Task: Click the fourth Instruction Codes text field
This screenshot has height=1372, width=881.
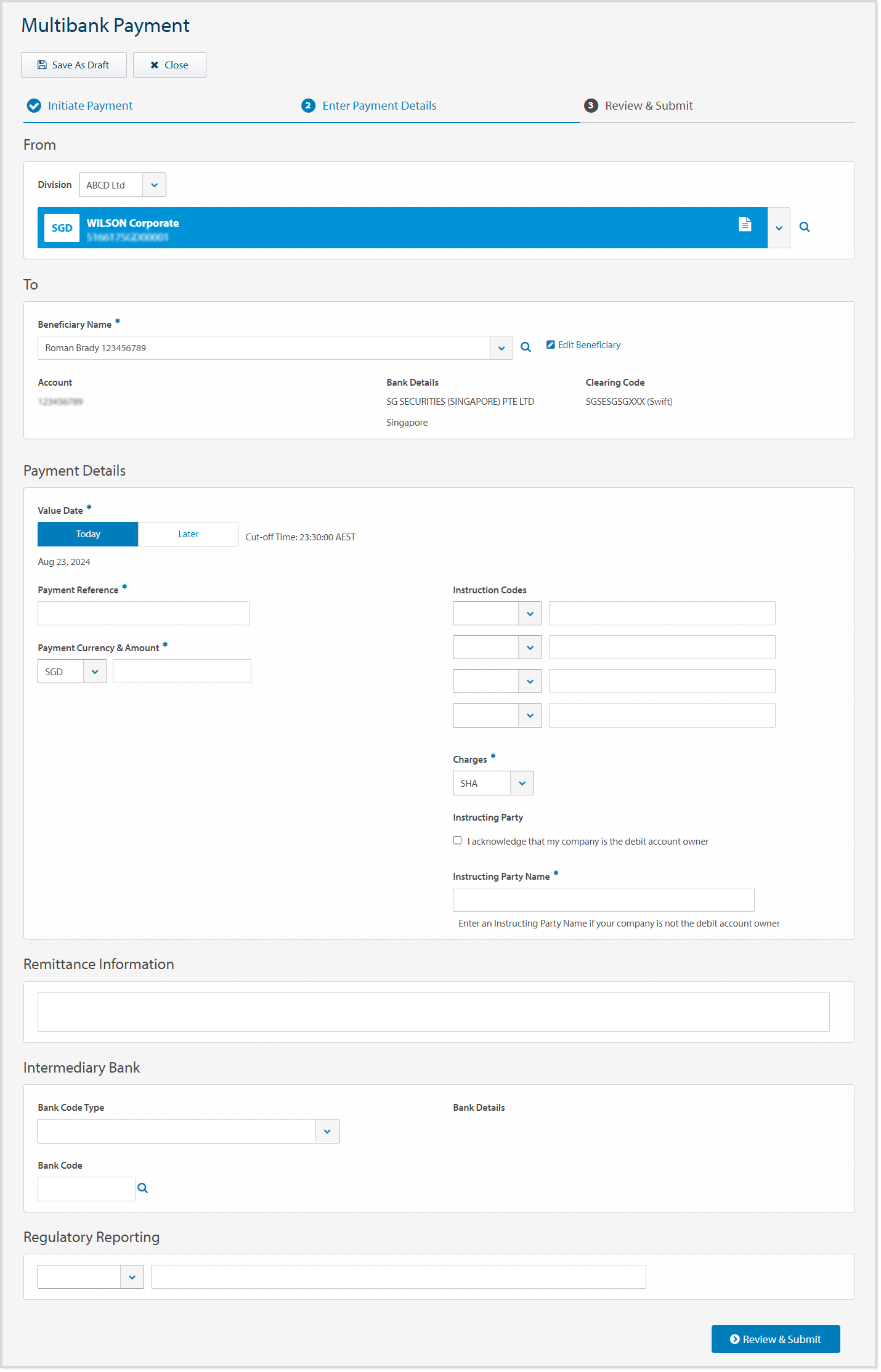Action: click(x=662, y=715)
